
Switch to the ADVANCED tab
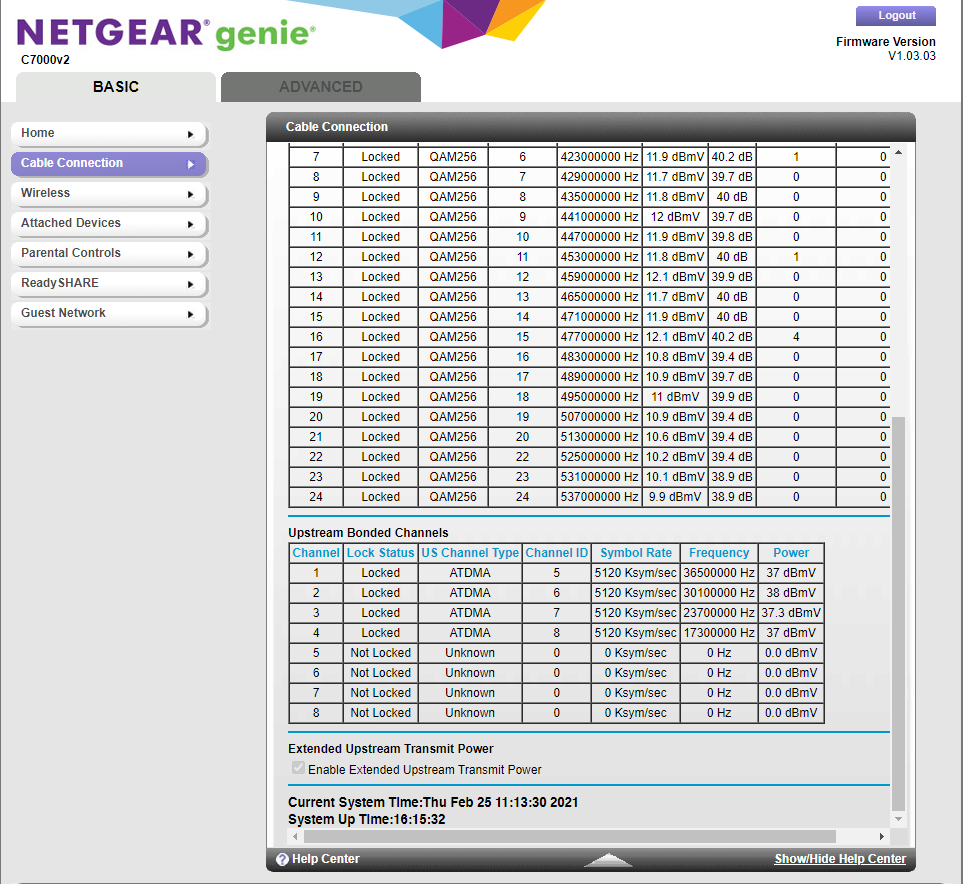[x=320, y=87]
